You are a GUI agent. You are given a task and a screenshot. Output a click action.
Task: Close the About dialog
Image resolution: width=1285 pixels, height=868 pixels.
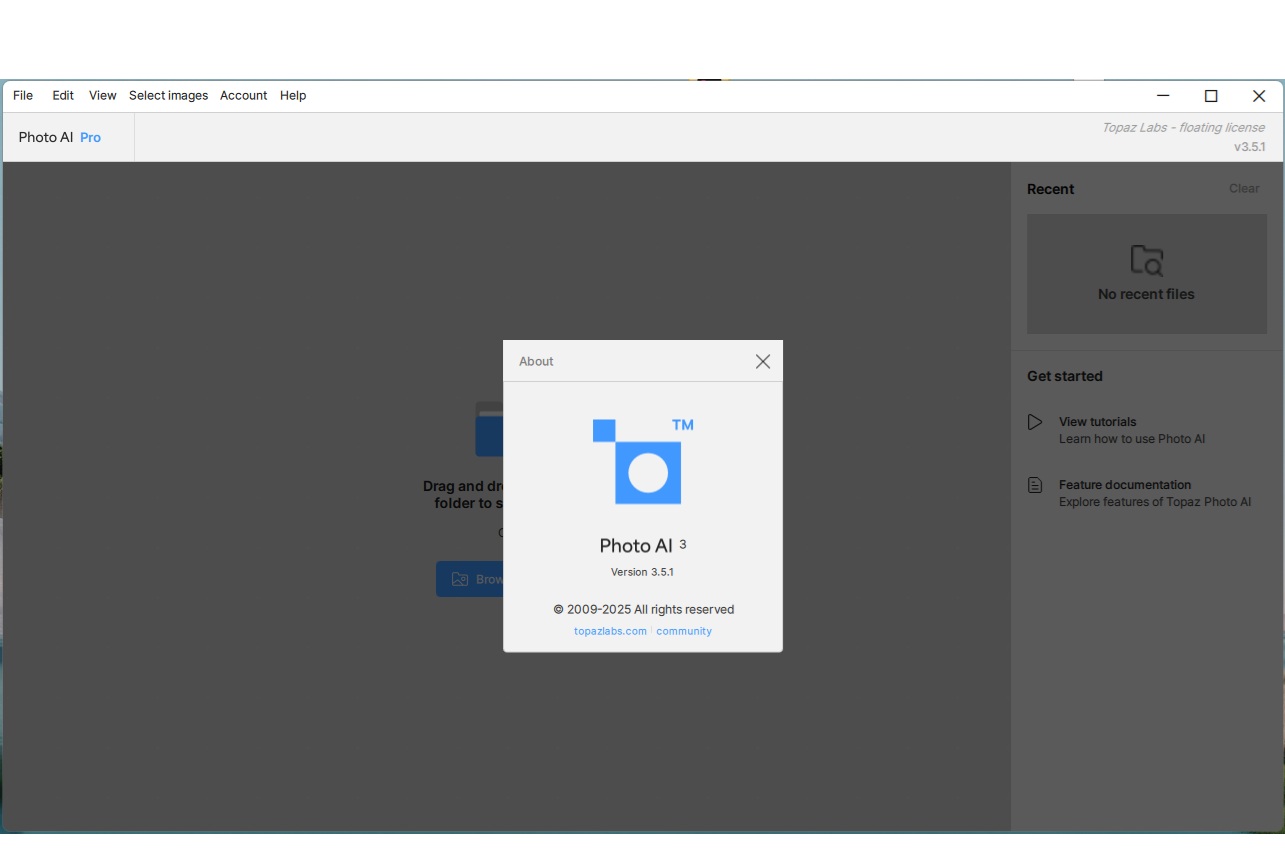(763, 361)
